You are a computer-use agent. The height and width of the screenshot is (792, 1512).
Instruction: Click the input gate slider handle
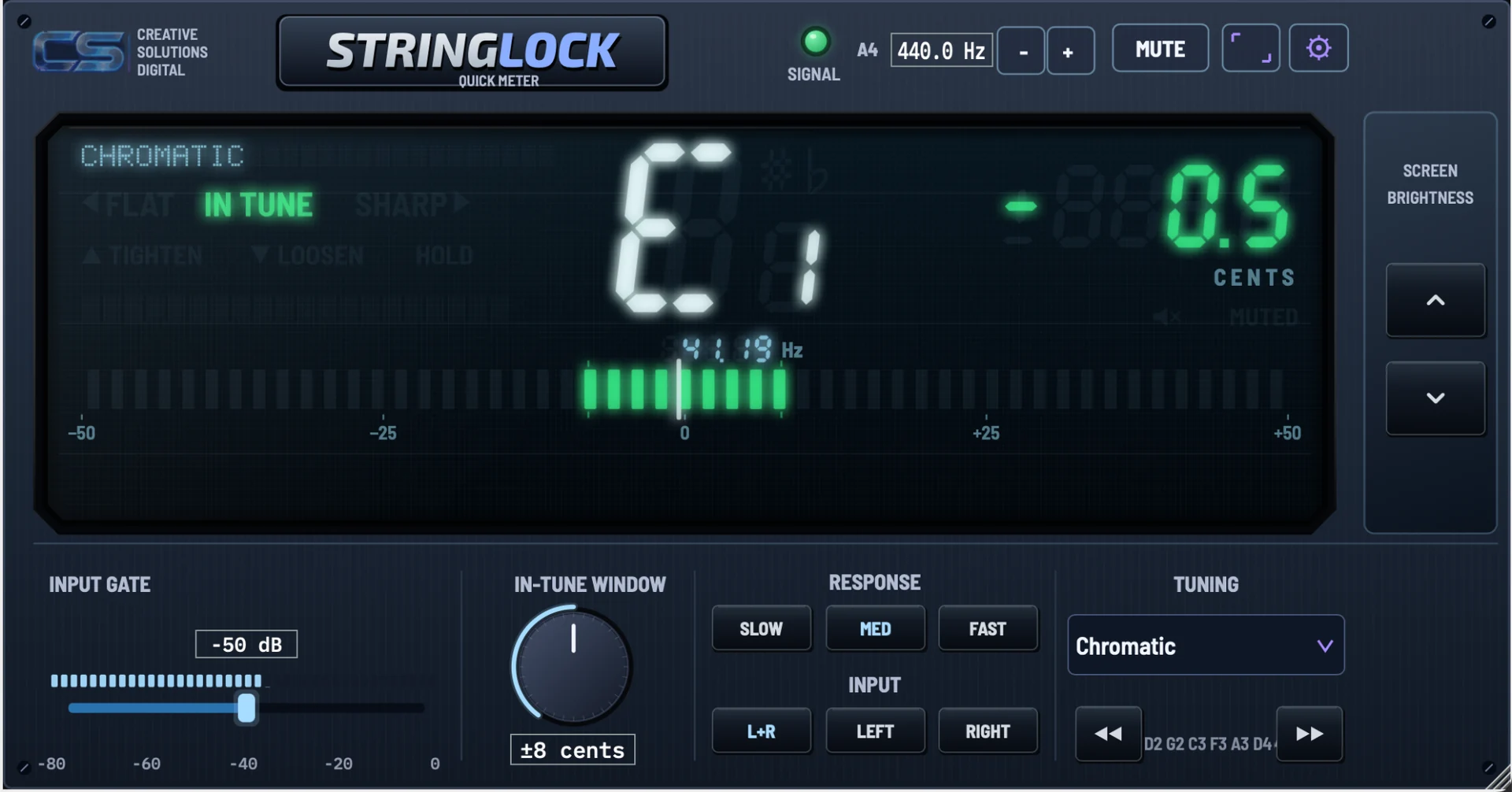pos(246,708)
